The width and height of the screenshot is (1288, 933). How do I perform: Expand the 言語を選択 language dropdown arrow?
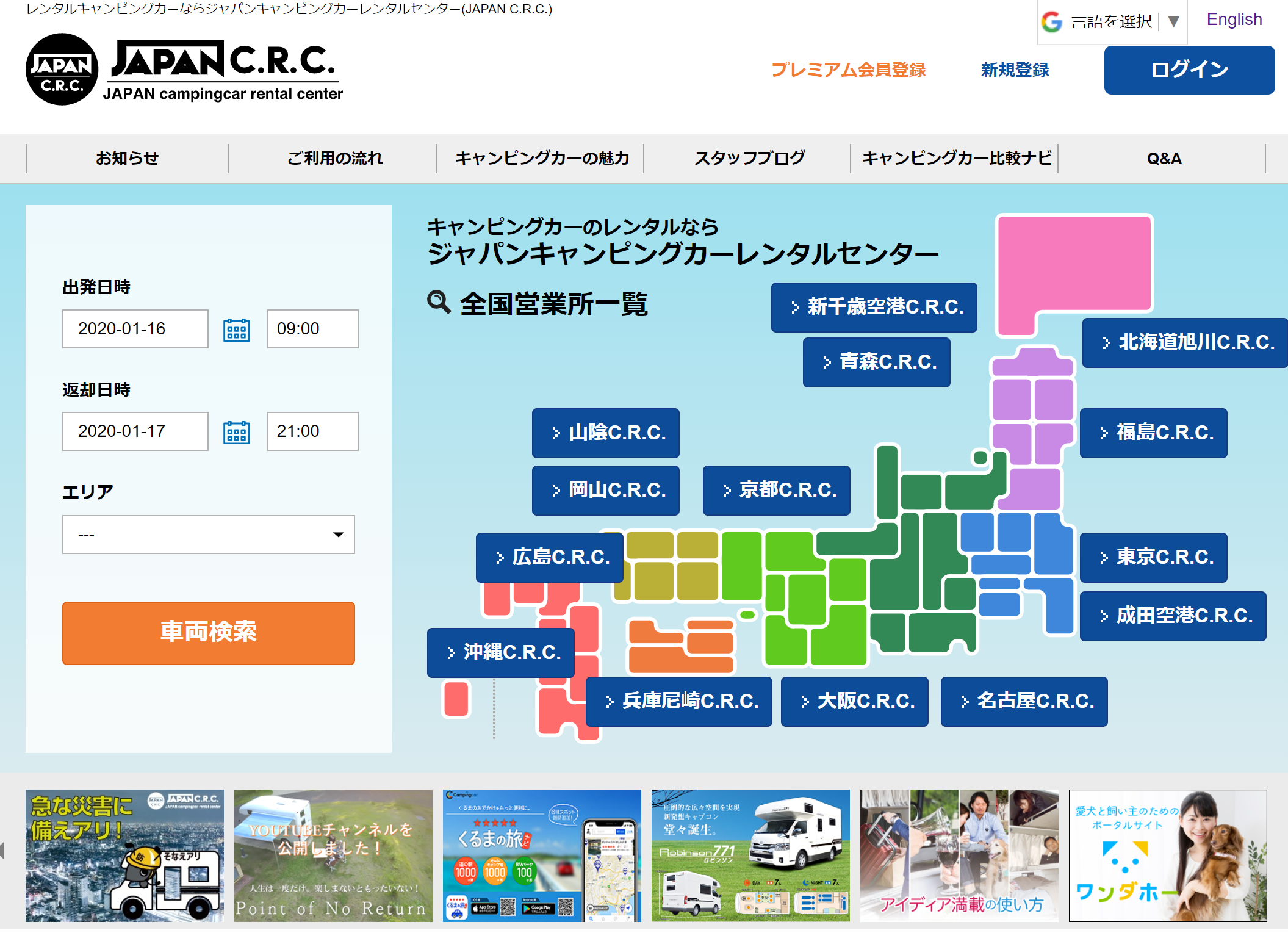(x=1173, y=20)
